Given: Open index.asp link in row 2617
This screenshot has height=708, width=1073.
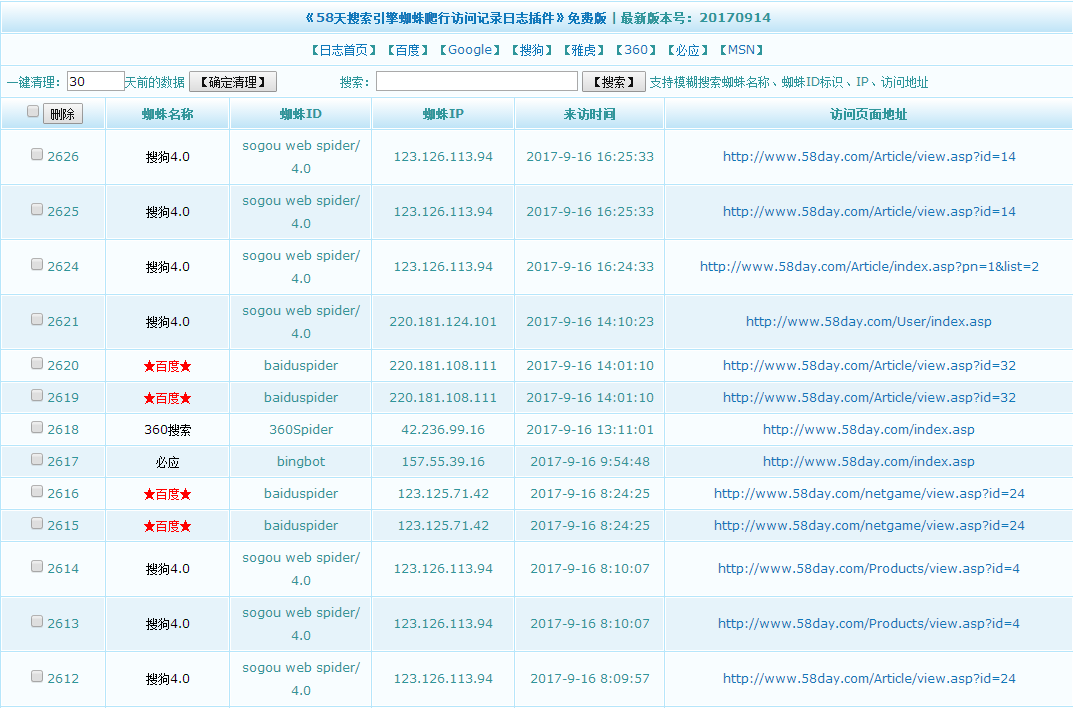Looking at the screenshot, I should coord(868,462).
